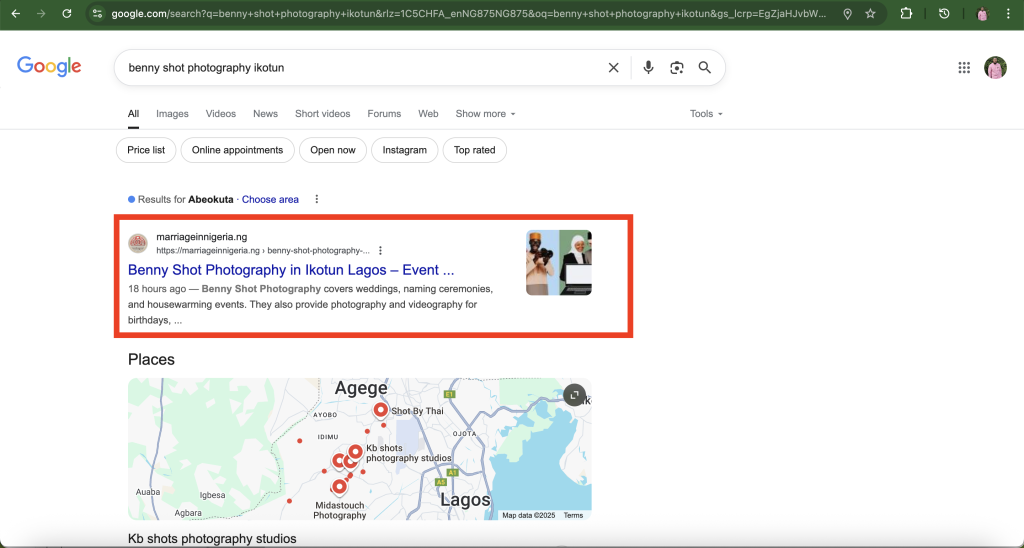Go forward in browser history
This screenshot has width=1024, height=548.
point(41,13)
